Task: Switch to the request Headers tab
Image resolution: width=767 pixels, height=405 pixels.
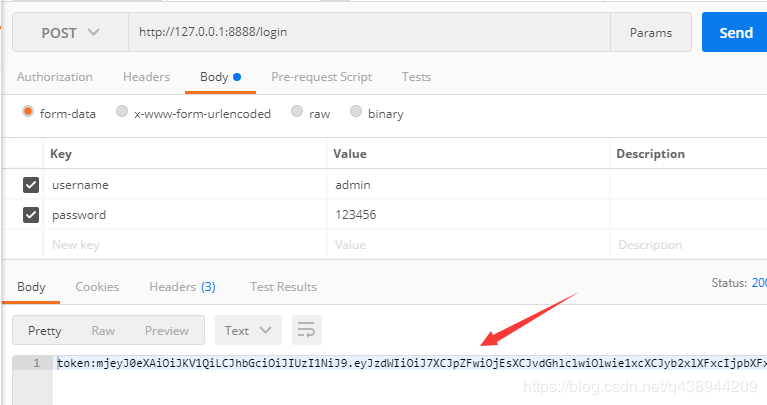Action: [x=146, y=77]
